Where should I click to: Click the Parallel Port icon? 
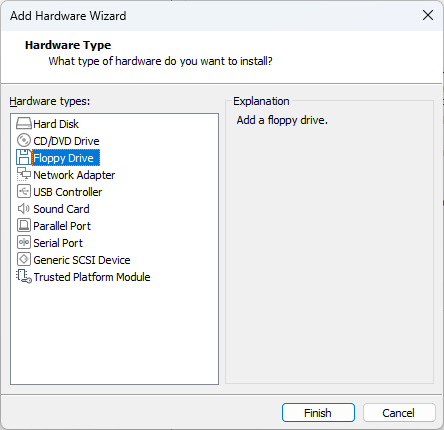coord(24,225)
